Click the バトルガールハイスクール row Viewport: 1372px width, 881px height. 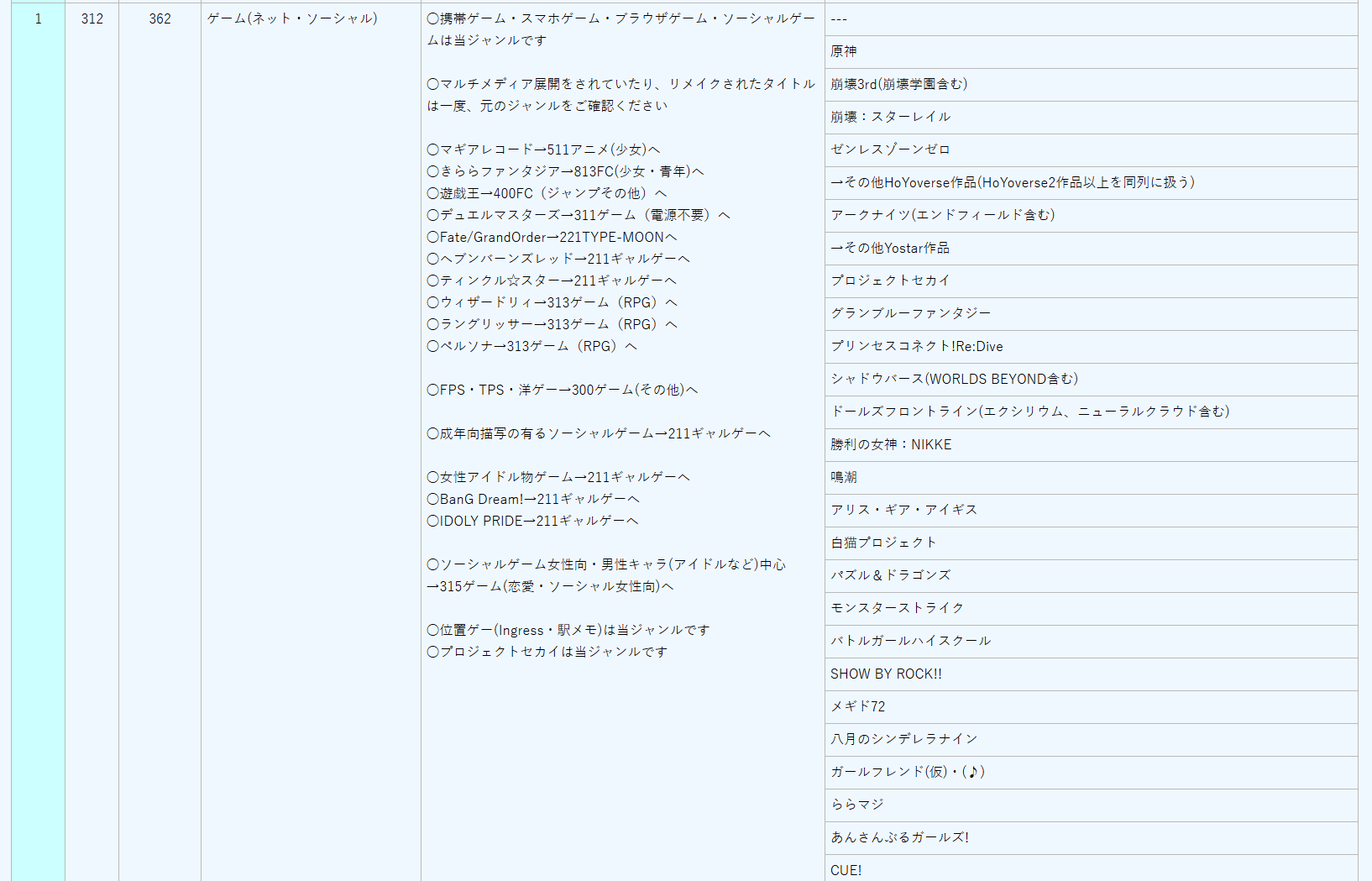1091,641
